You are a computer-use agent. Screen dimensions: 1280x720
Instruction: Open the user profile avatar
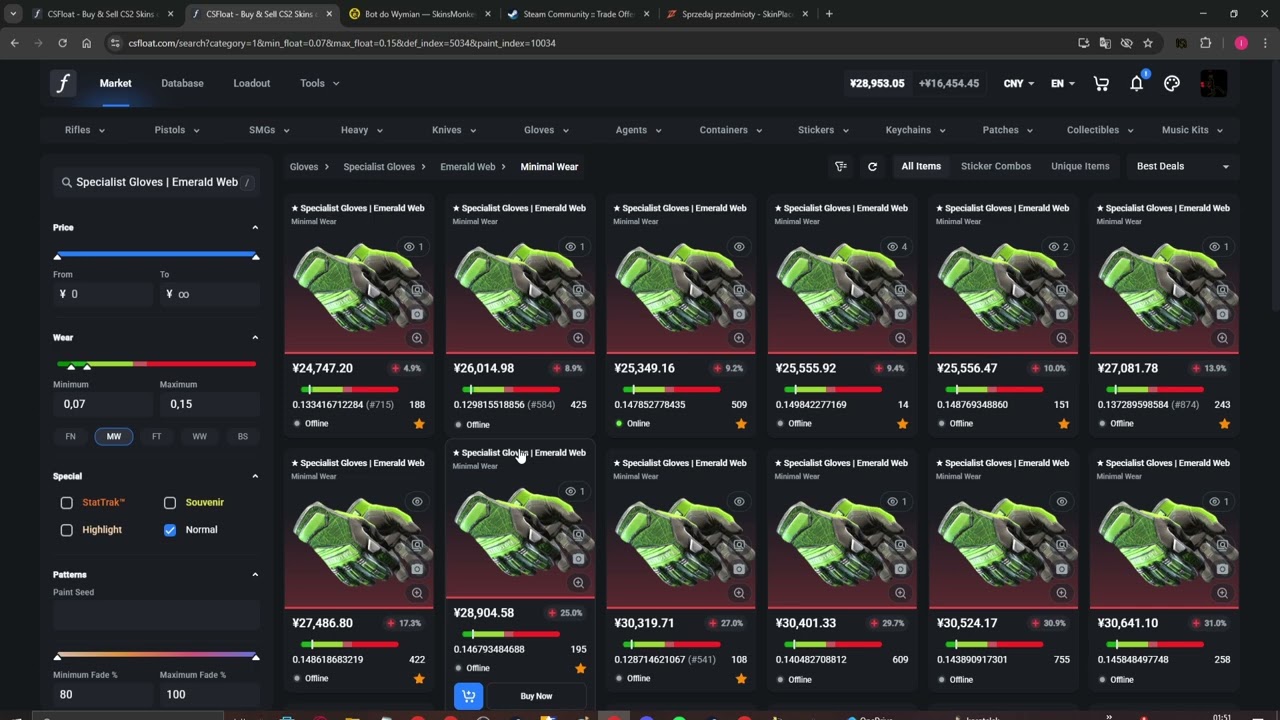click(x=1213, y=84)
